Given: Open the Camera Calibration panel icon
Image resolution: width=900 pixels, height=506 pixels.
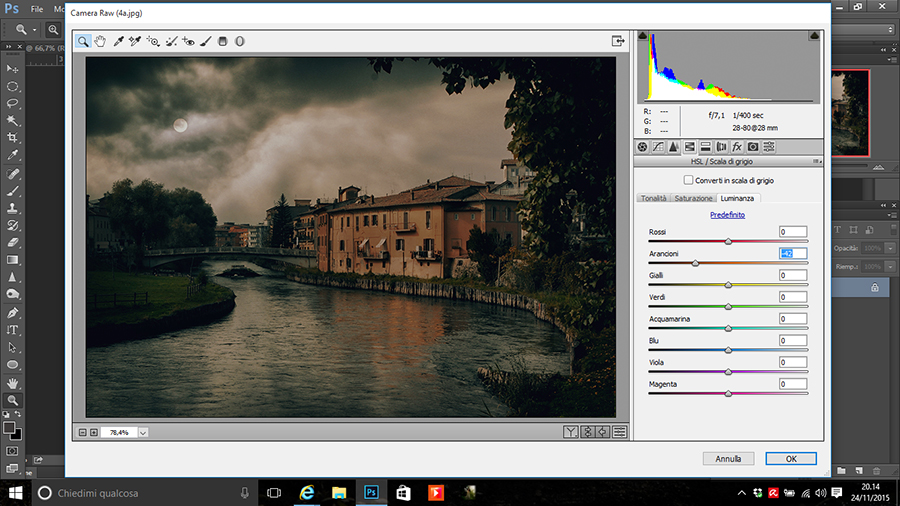Looking at the screenshot, I should click(x=753, y=147).
